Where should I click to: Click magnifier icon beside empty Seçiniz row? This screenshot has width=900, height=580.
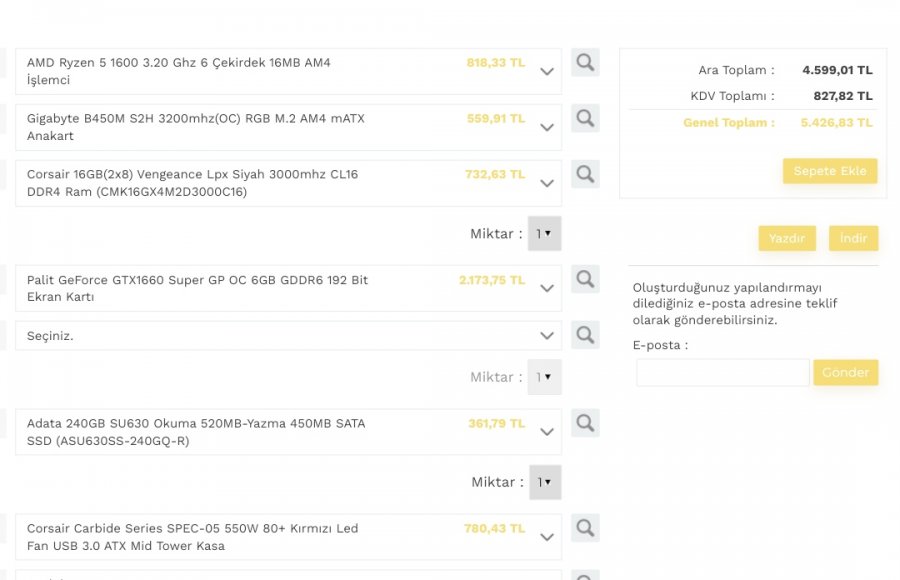point(585,334)
